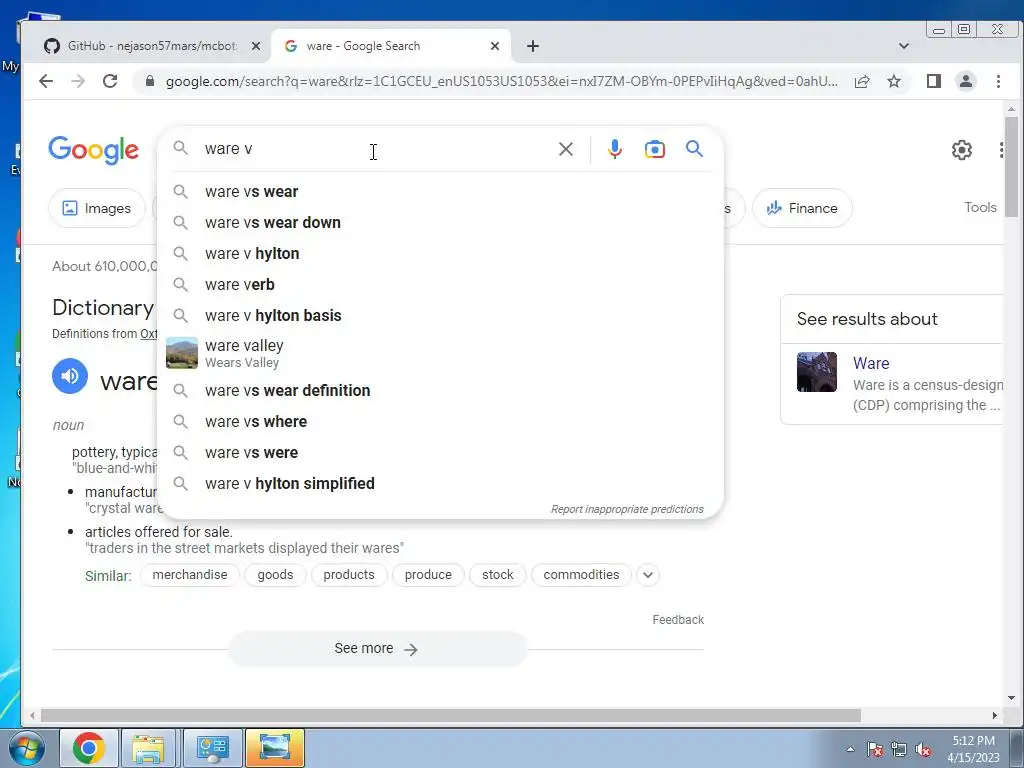Filter results by Images
Image resolution: width=1024 pixels, height=768 pixels.
[97, 208]
